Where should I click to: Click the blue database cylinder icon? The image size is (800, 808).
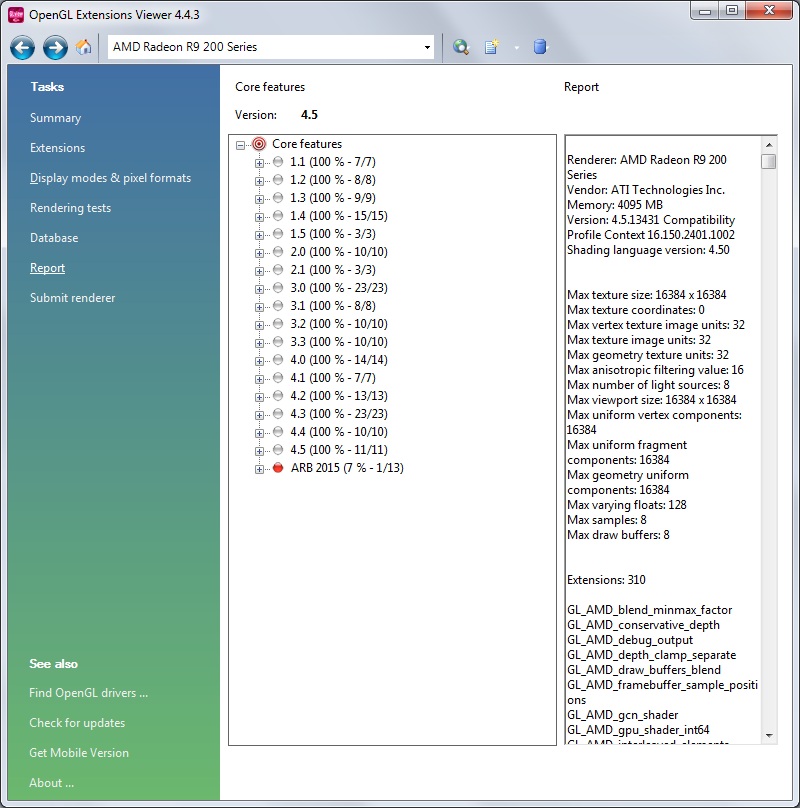pos(540,47)
